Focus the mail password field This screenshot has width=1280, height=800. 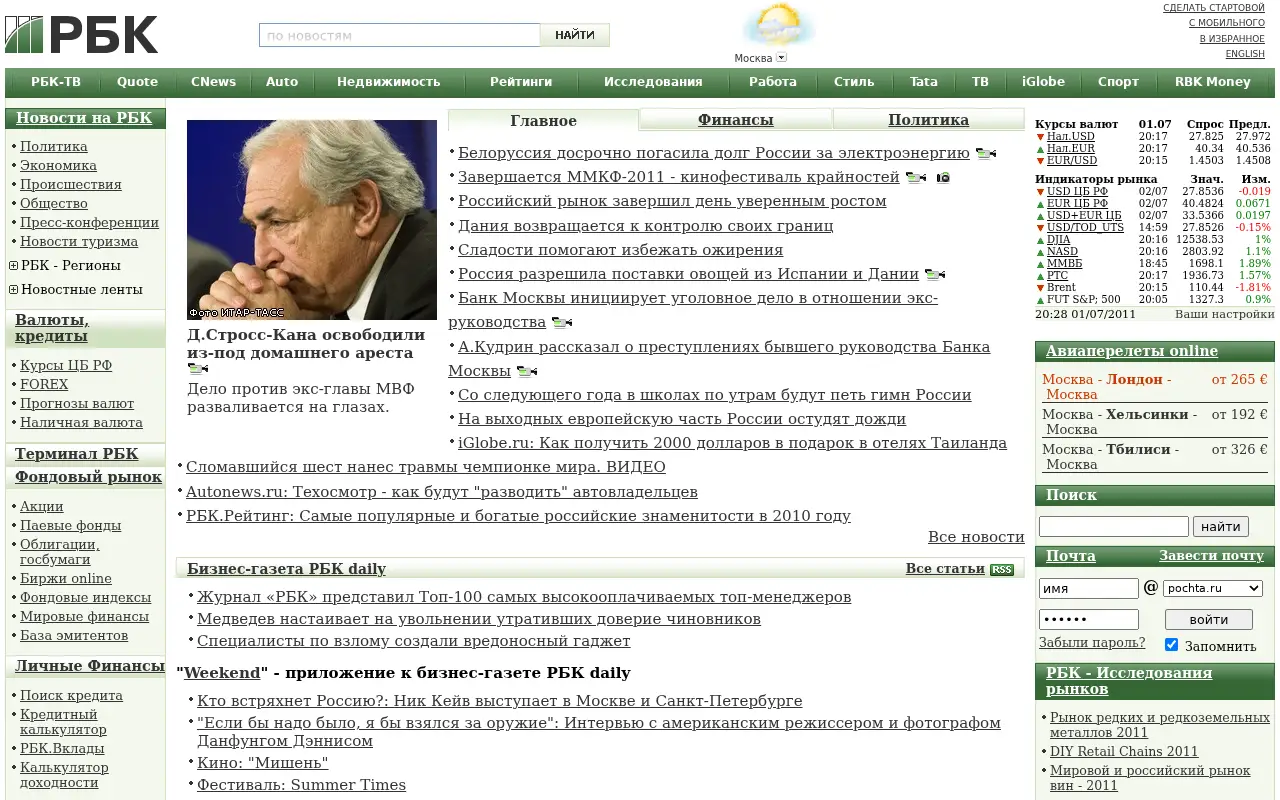(x=1089, y=620)
